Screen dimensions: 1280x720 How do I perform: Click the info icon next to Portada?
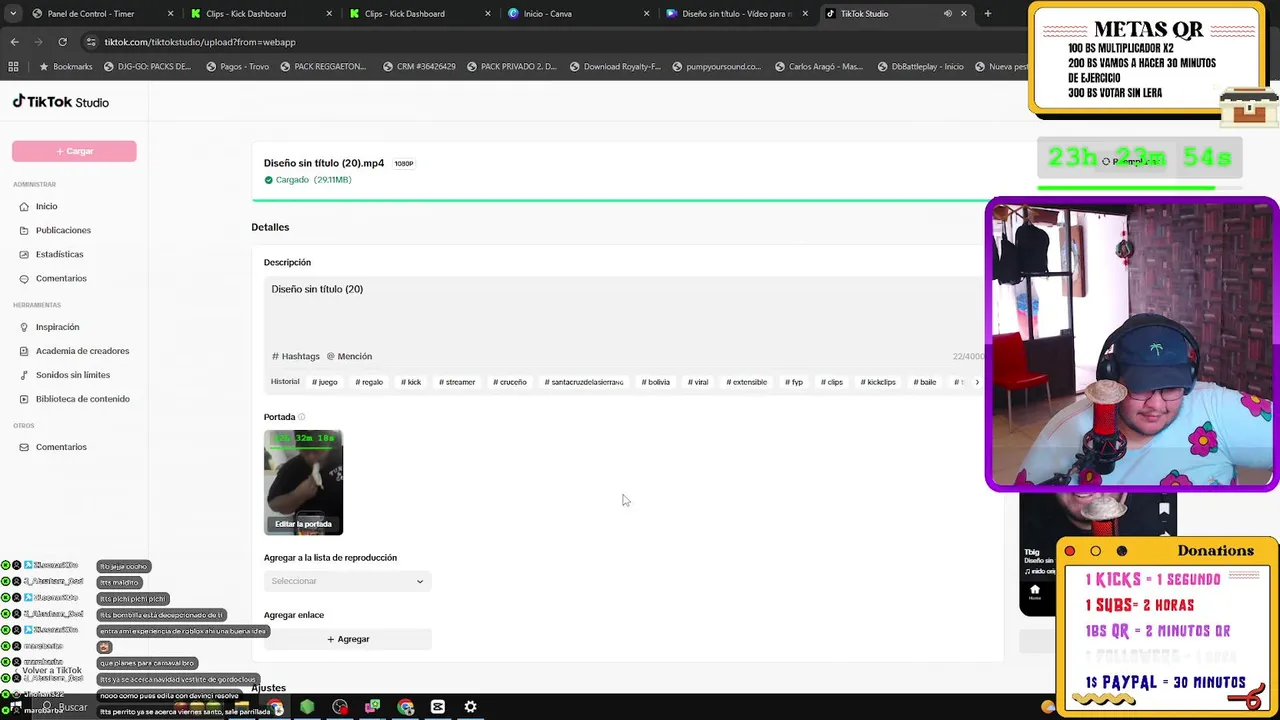(x=301, y=417)
